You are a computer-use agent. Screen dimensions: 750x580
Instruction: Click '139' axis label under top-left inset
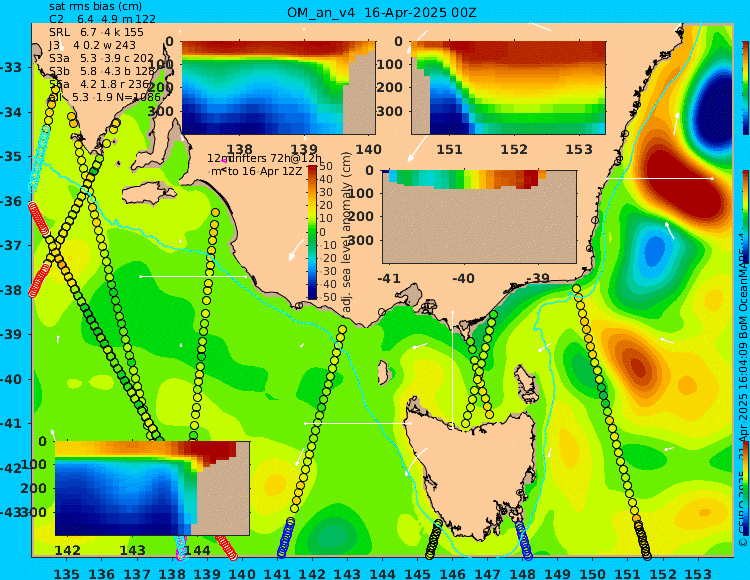(305, 149)
